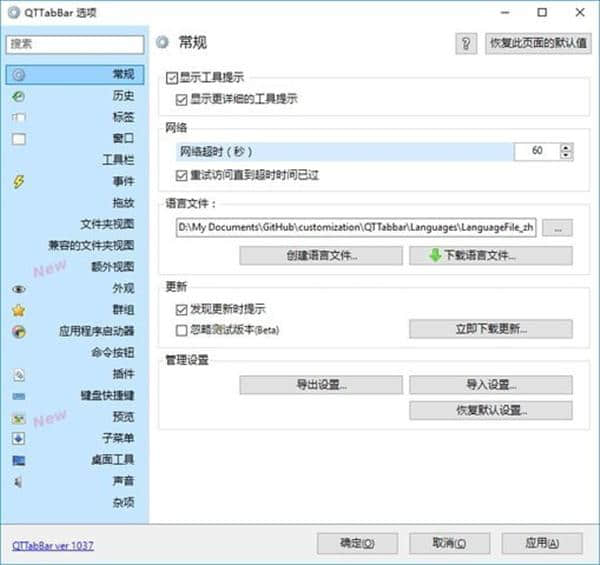Viewport: 600px width, 565px height.
Task: Increase network timeout with up arrow
Action: click(567, 146)
